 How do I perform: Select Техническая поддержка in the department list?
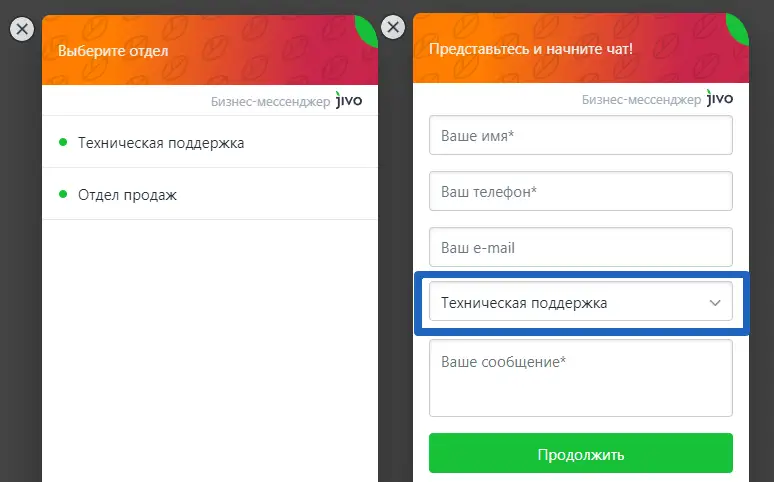(x=210, y=142)
